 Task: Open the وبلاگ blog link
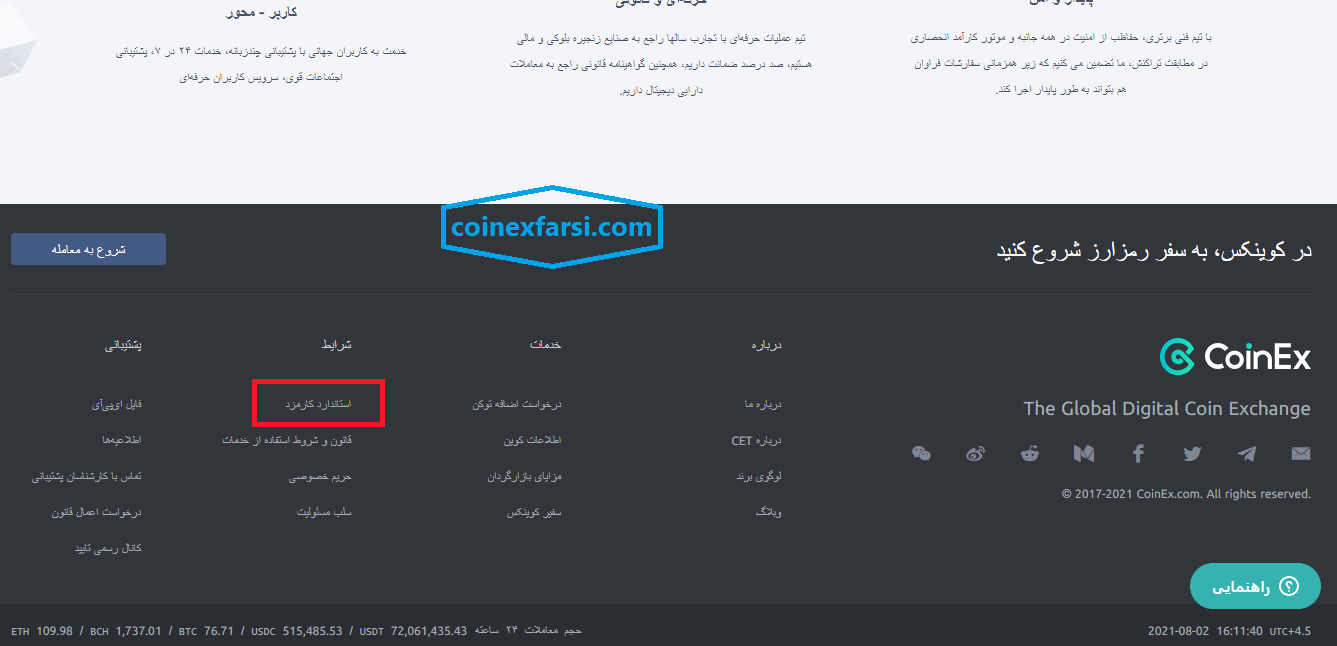tap(768, 512)
